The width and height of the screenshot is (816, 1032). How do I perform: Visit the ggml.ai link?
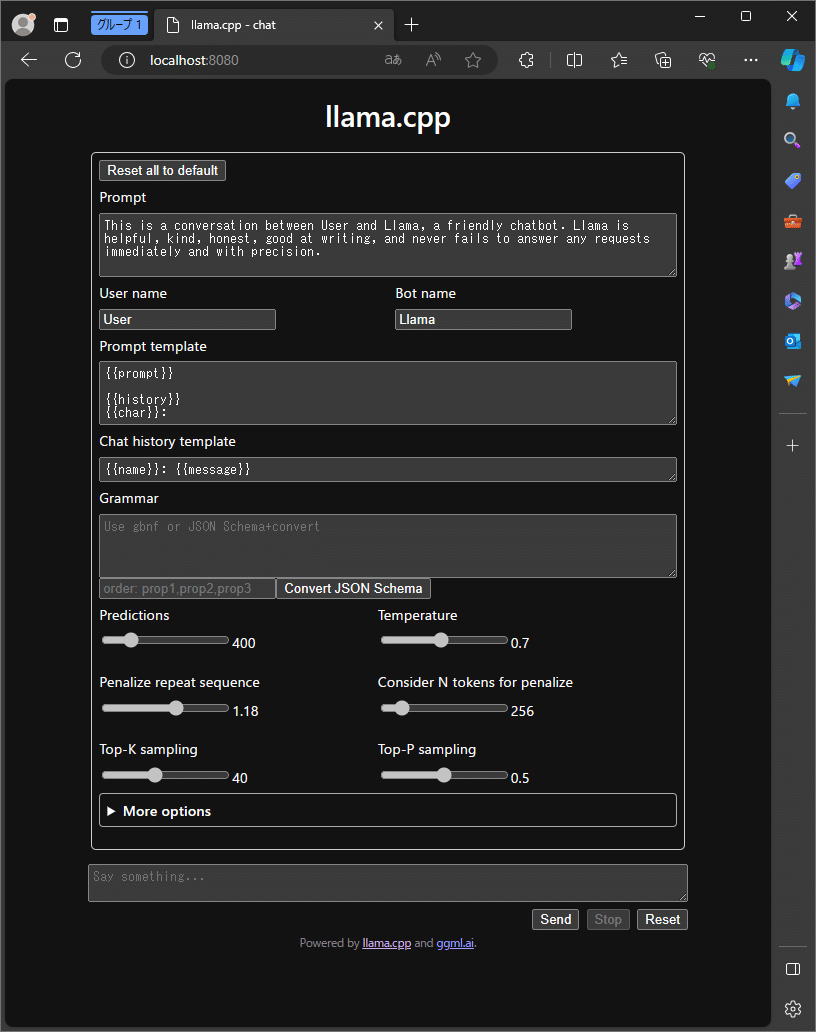click(455, 943)
